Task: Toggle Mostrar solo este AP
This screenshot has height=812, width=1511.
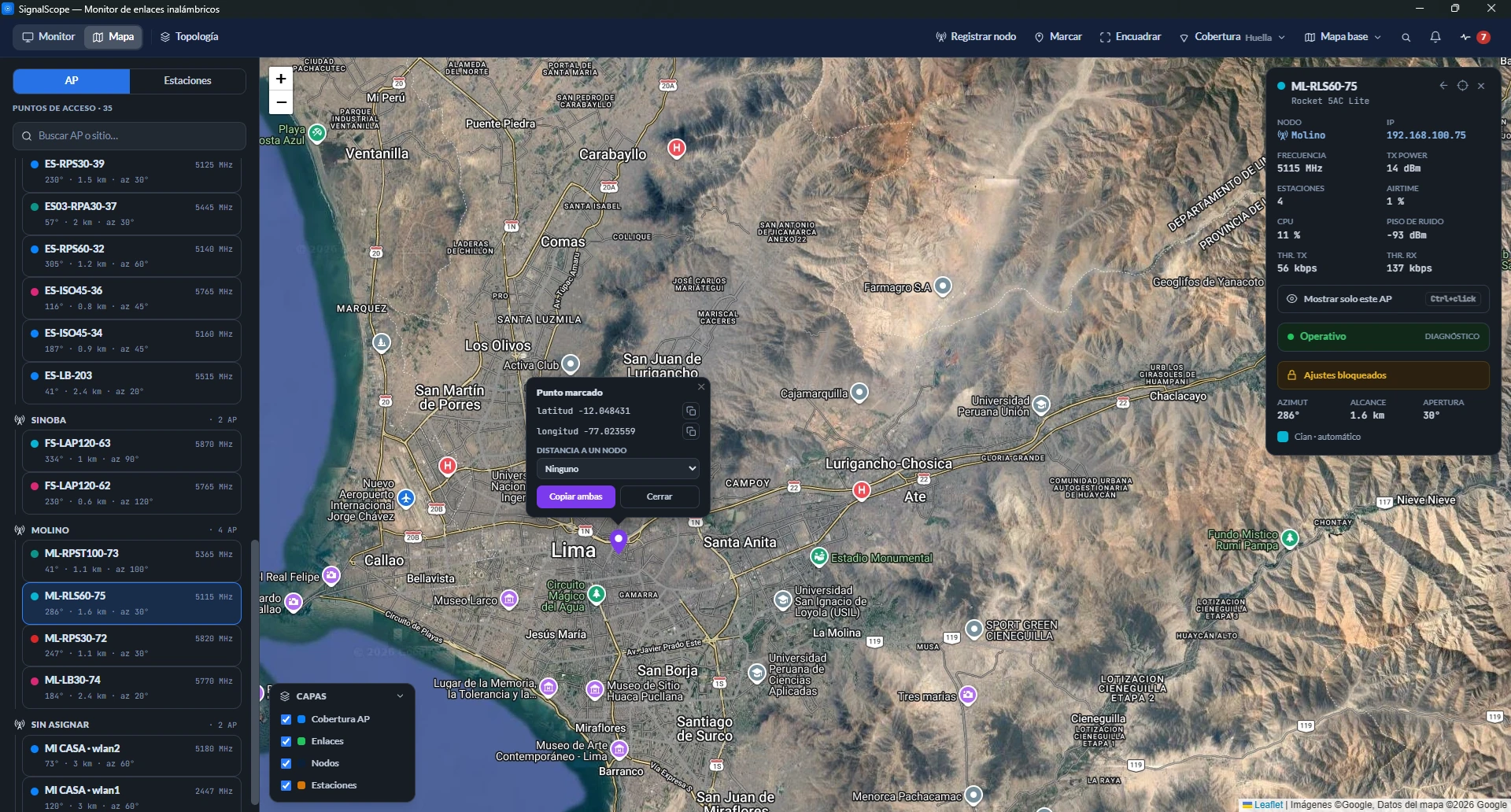Action: (x=1383, y=299)
